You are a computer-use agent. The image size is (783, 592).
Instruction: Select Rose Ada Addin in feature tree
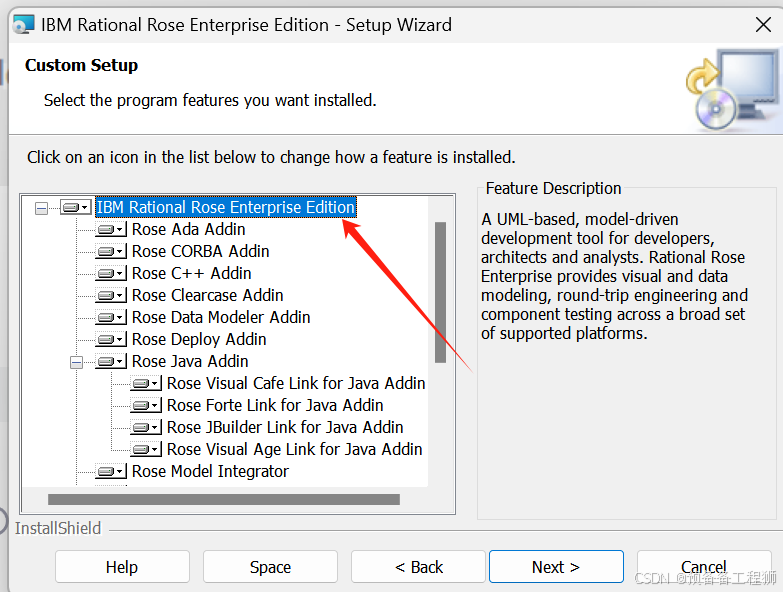point(188,230)
